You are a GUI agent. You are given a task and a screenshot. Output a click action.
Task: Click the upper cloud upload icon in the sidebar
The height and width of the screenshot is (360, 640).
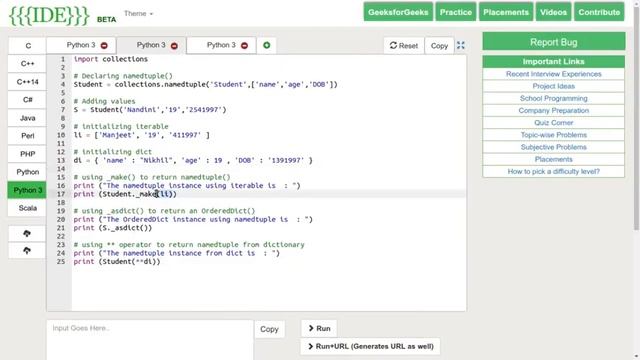tap(27, 233)
